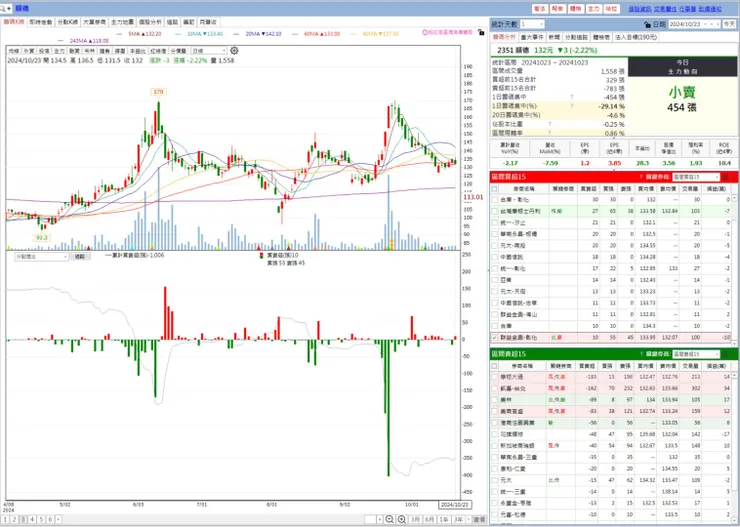
Task: Set the chart range to 6月
Action: [x=429, y=519]
